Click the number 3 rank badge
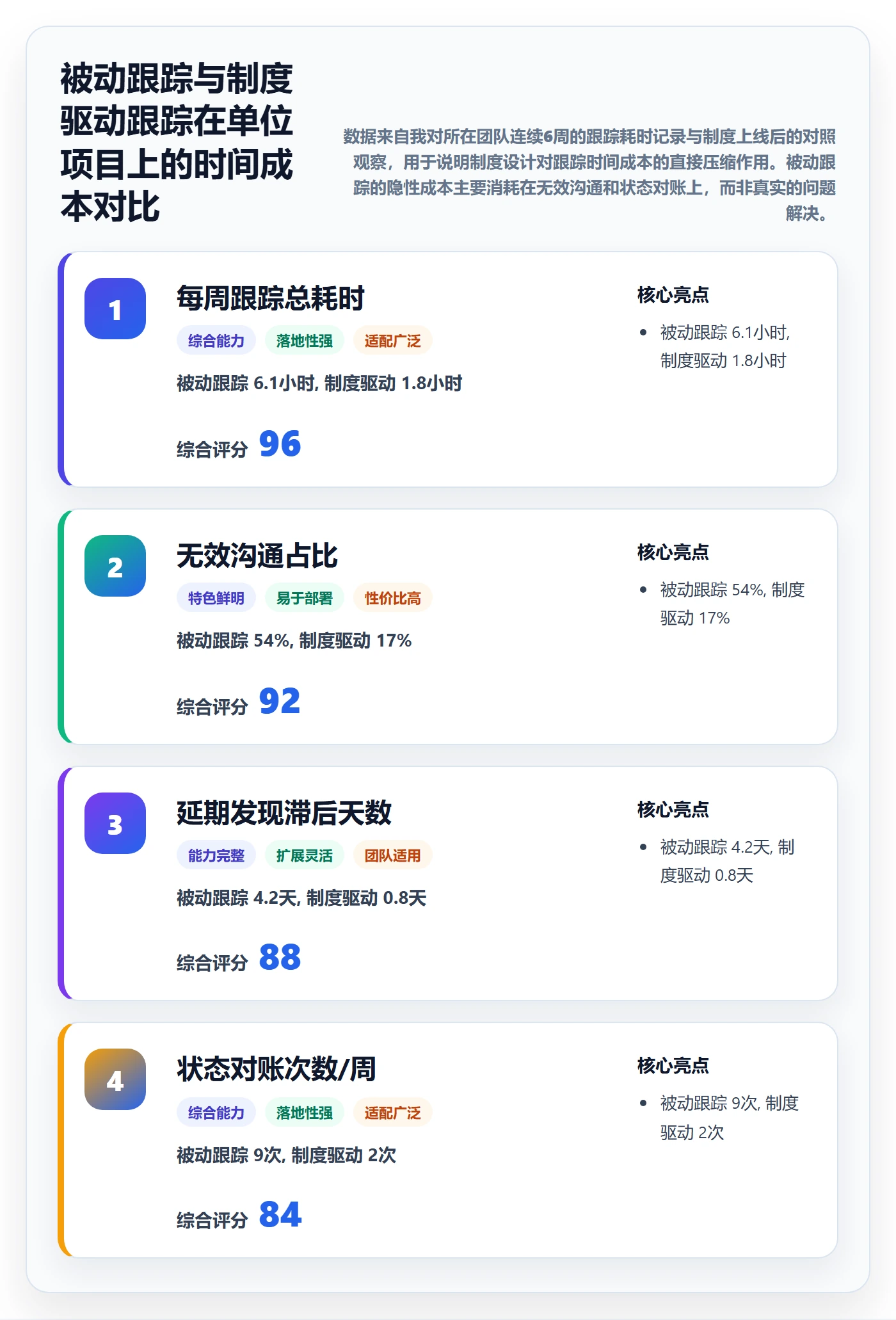This screenshot has height=1320, width=896. (115, 823)
